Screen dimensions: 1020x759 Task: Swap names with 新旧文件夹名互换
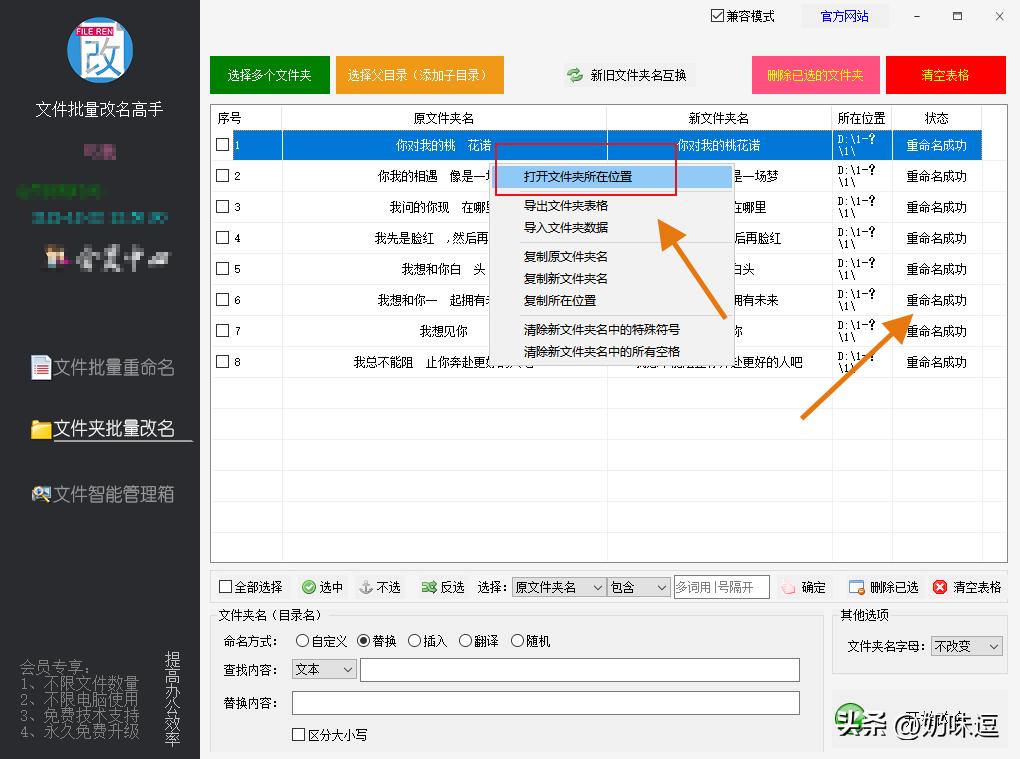tap(627, 75)
